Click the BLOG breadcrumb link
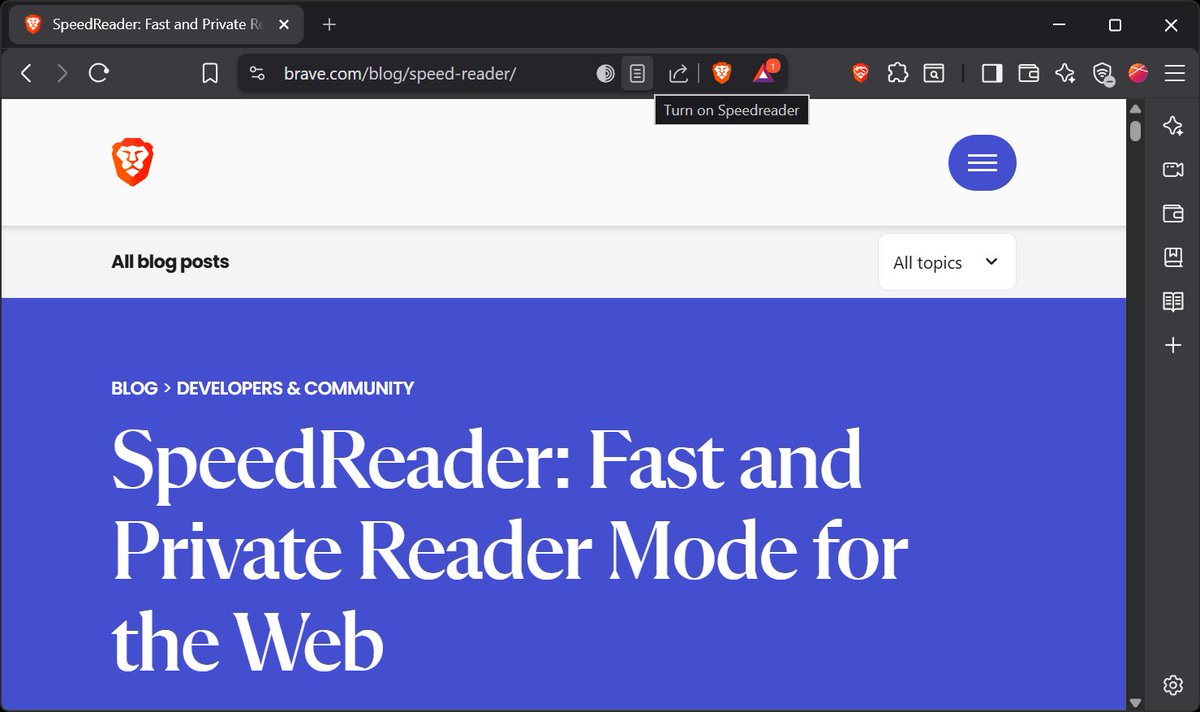This screenshot has height=712, width=1200. pyautogui.click(x=134, y=388)
